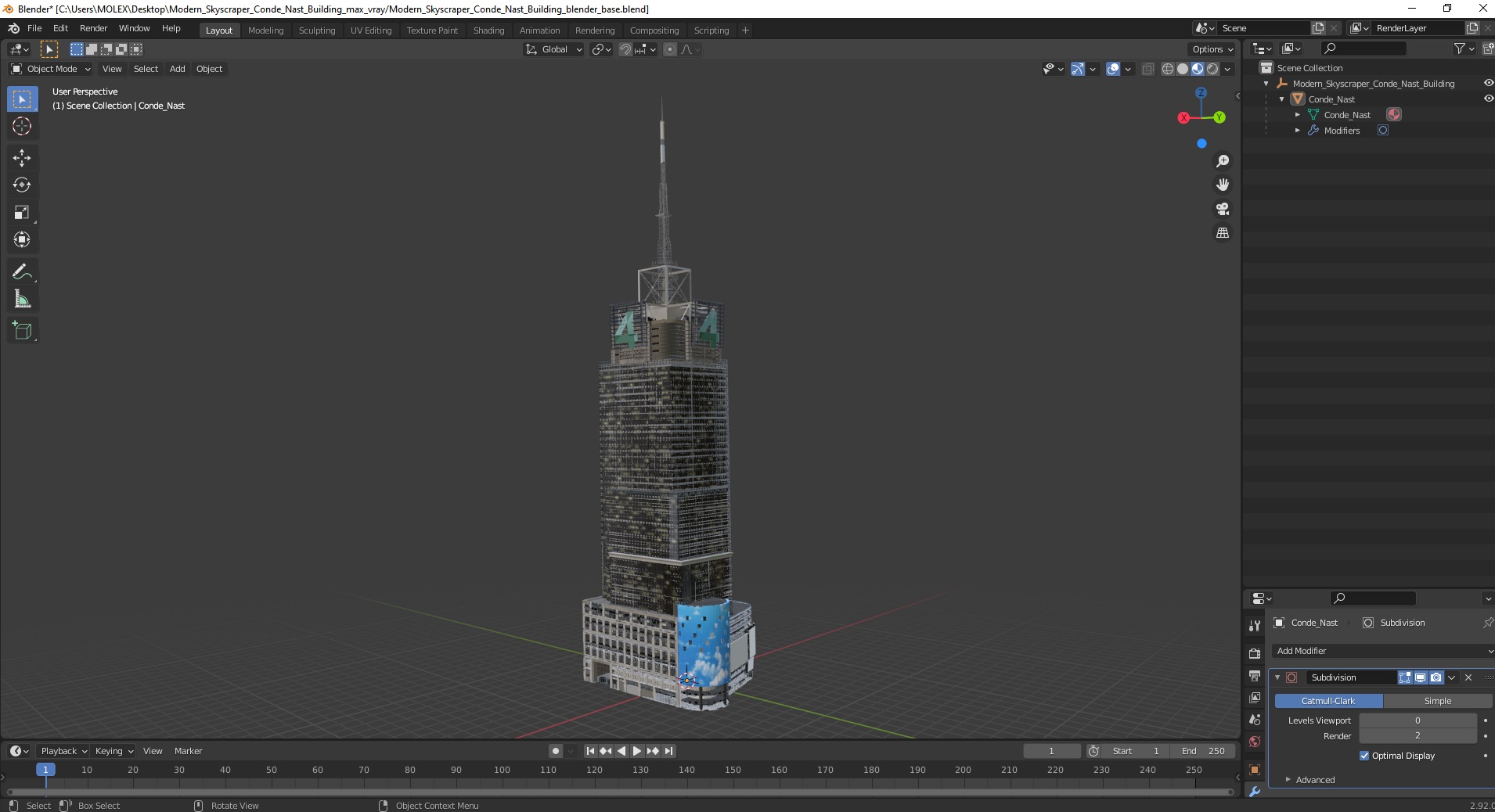Open Subdivision modifier extra options chevron
1495x812 pixels.
tap(1452, 677)
